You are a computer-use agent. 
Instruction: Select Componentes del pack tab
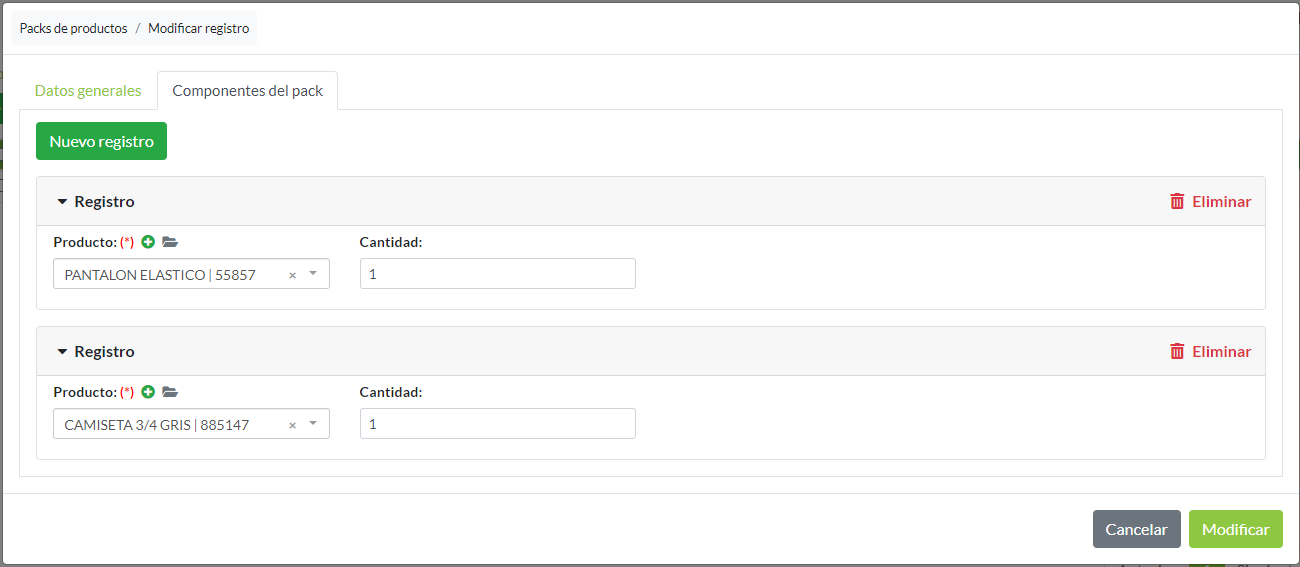pos(247,91)
